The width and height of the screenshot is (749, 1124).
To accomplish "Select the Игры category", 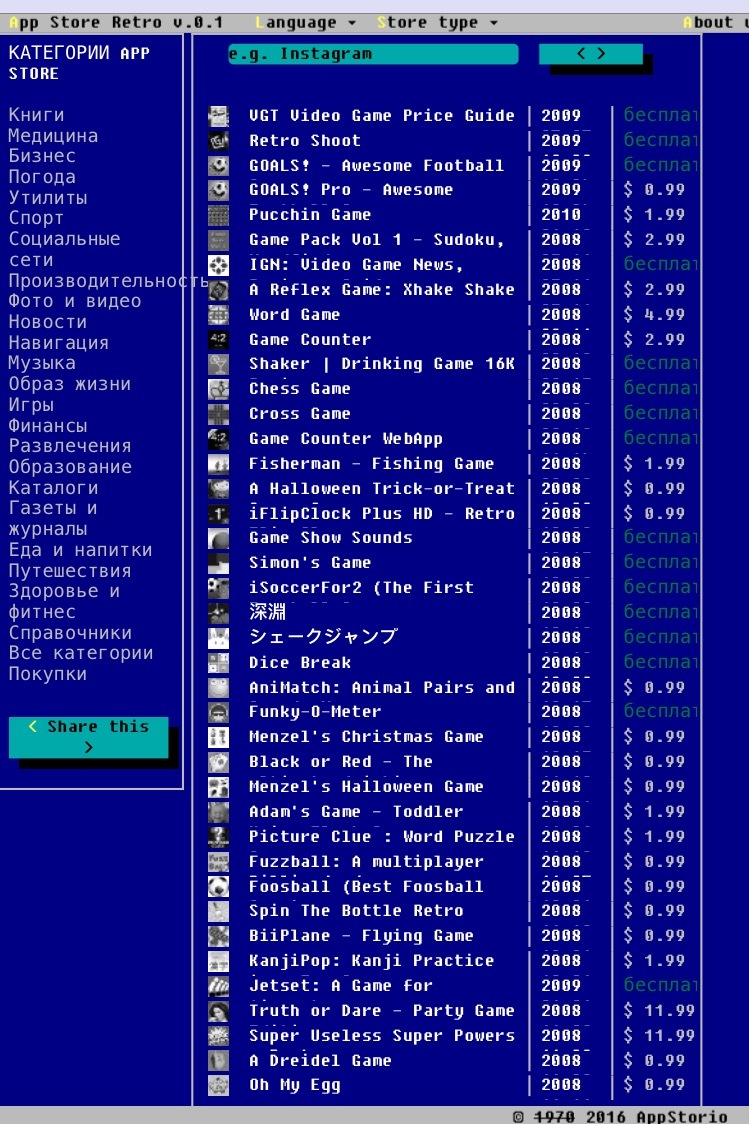I will (32, 405).
